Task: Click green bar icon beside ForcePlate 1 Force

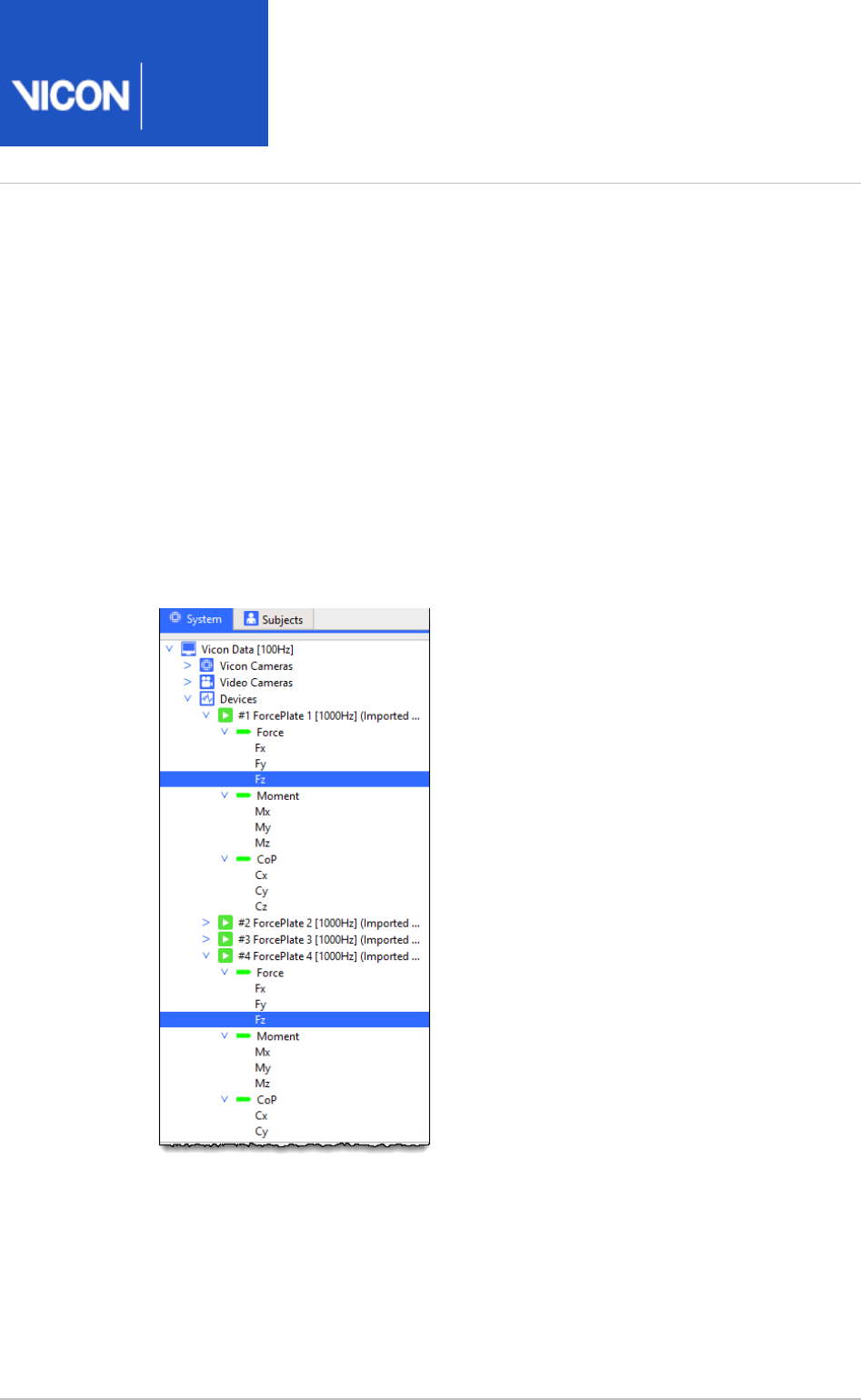Action: (x=243, y=732)
